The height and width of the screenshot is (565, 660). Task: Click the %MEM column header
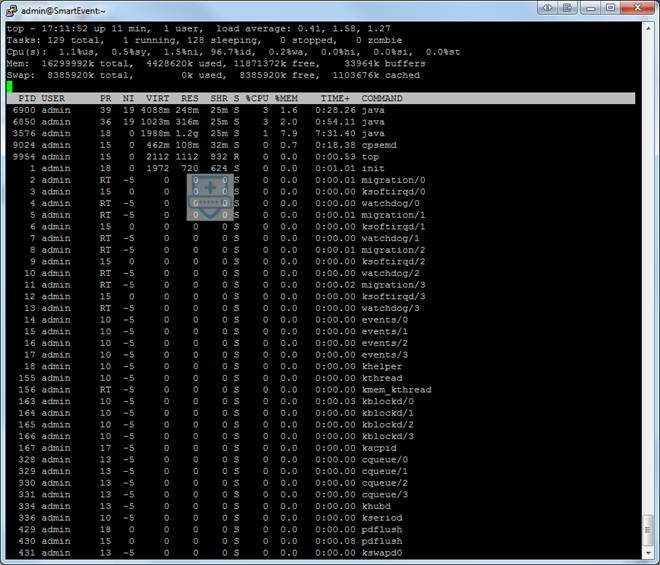point(286,99)
